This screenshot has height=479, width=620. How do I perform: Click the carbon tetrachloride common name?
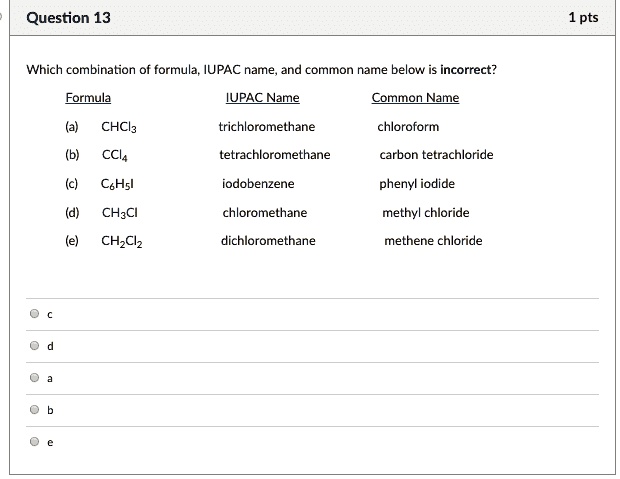(x=436, y=155)
